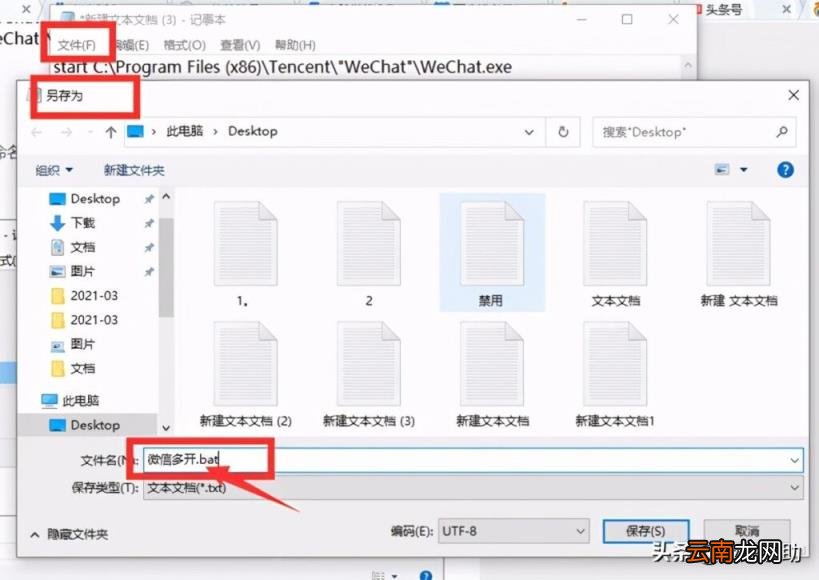
Task: Select the file 新建文本文档 (2)
Action: click(245, 375)
